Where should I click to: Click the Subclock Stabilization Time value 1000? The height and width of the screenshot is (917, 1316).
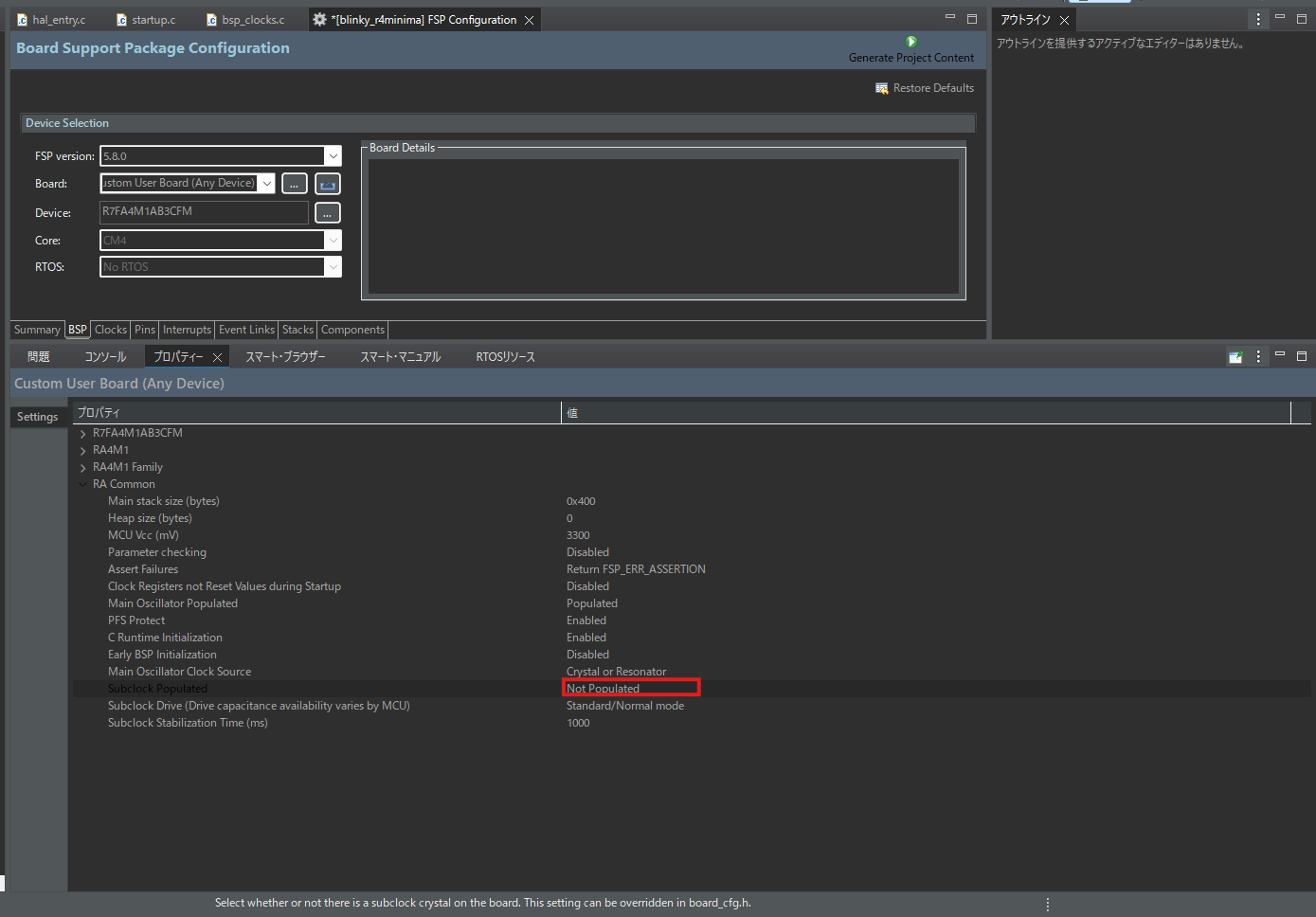578,723
